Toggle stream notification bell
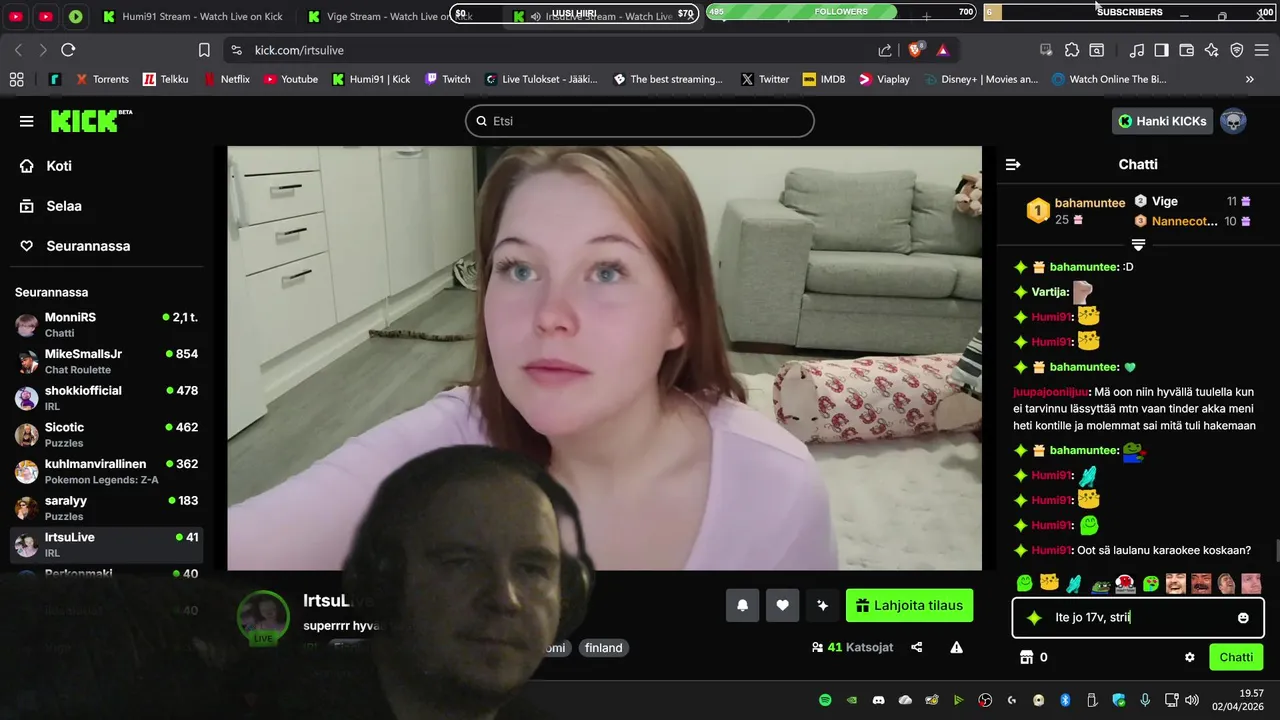Image resolution: width=1280 pixels, height=720 pixels. (x=742, y=605)
